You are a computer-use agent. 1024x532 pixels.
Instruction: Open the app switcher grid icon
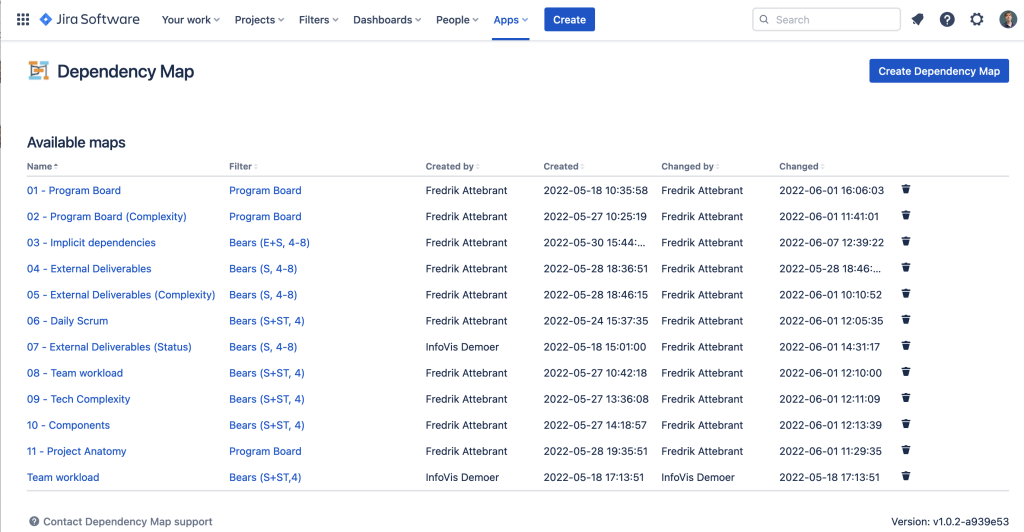(x=23, y=20)
